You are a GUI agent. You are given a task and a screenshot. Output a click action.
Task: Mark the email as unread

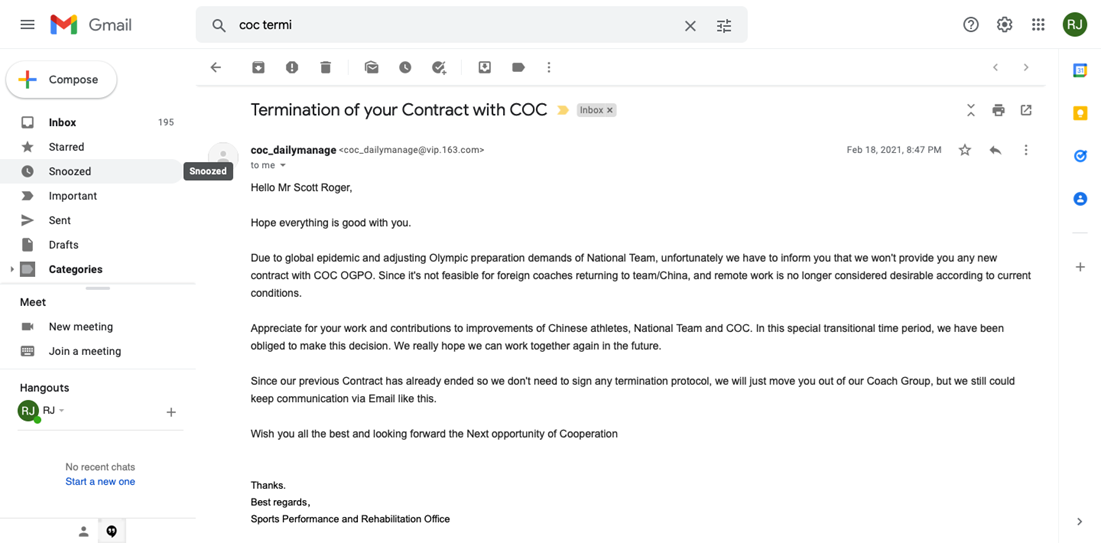(x=371, y=68)
